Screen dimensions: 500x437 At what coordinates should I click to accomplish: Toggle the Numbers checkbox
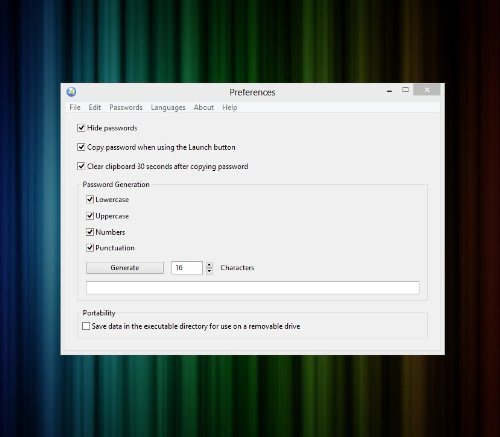pos(90,232)
